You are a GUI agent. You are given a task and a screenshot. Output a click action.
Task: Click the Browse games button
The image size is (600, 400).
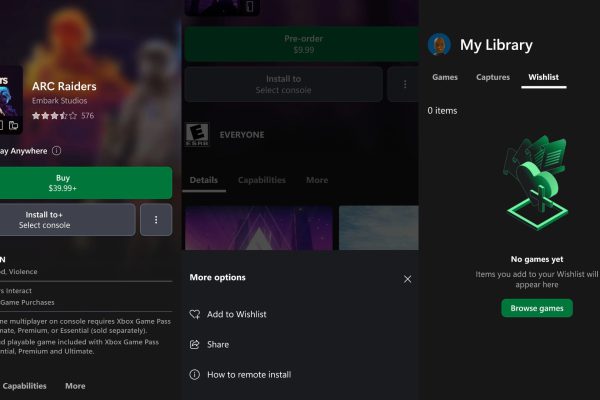[537, 308]
